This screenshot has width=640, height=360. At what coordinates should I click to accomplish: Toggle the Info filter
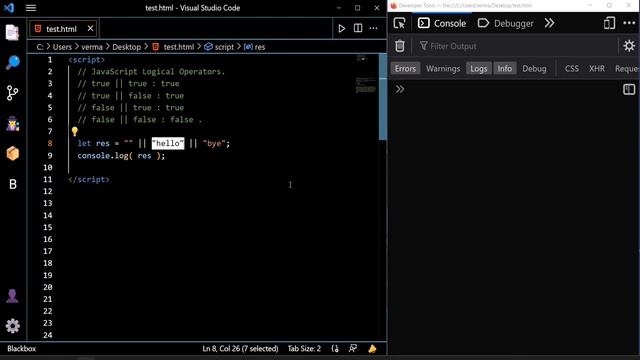pos(504,69)
